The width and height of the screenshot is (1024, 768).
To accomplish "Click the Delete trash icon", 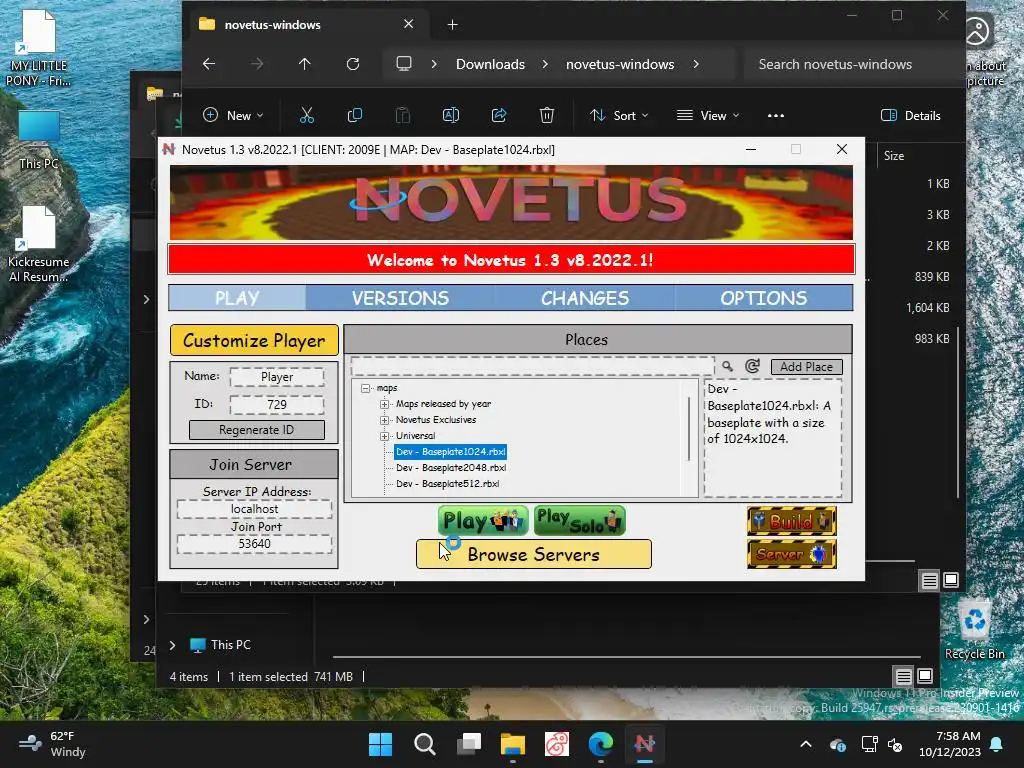I will [x=547, y=116].
